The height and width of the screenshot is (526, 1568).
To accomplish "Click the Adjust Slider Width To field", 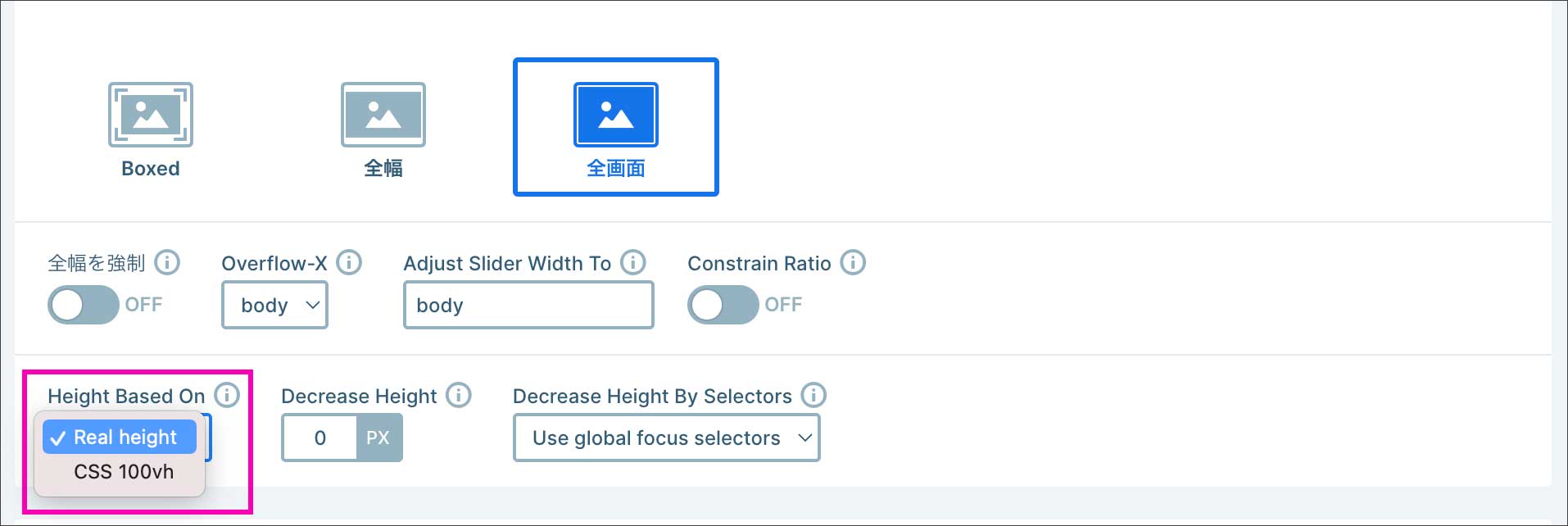I will [528, 305].
